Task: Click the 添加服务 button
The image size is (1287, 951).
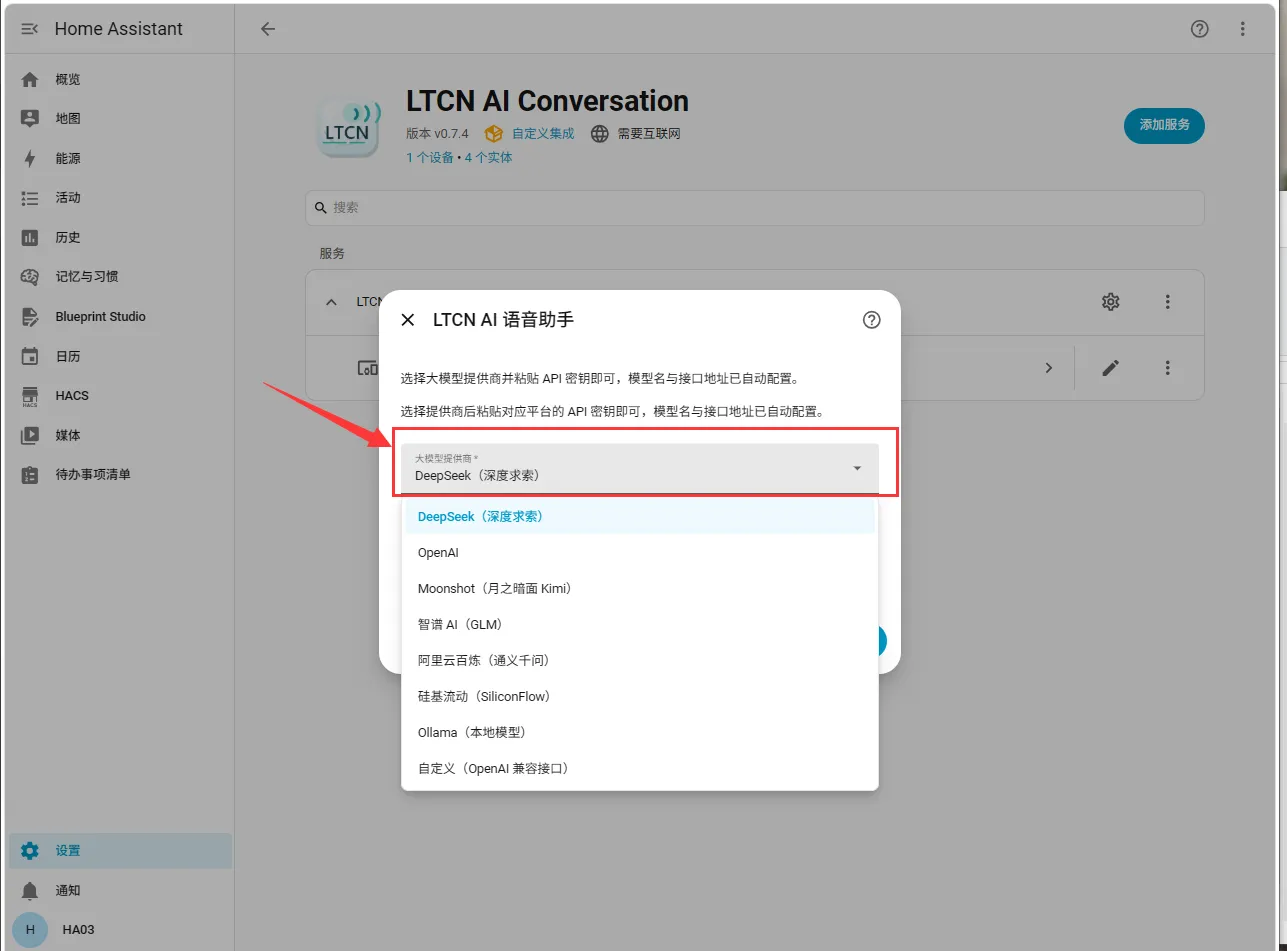Action: pos(1164,125)
